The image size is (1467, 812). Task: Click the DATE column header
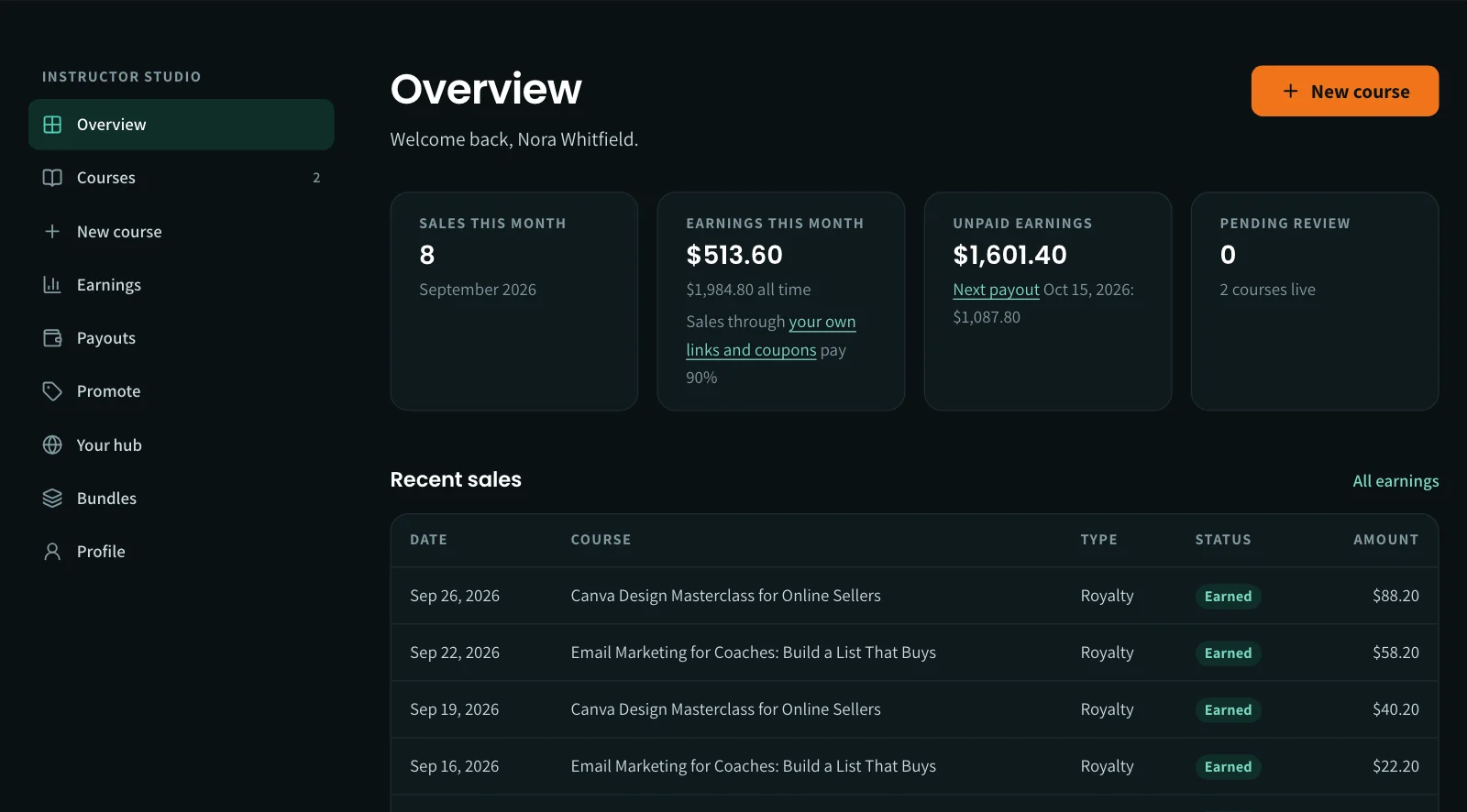pyautogui.click(x=428, y=540)
